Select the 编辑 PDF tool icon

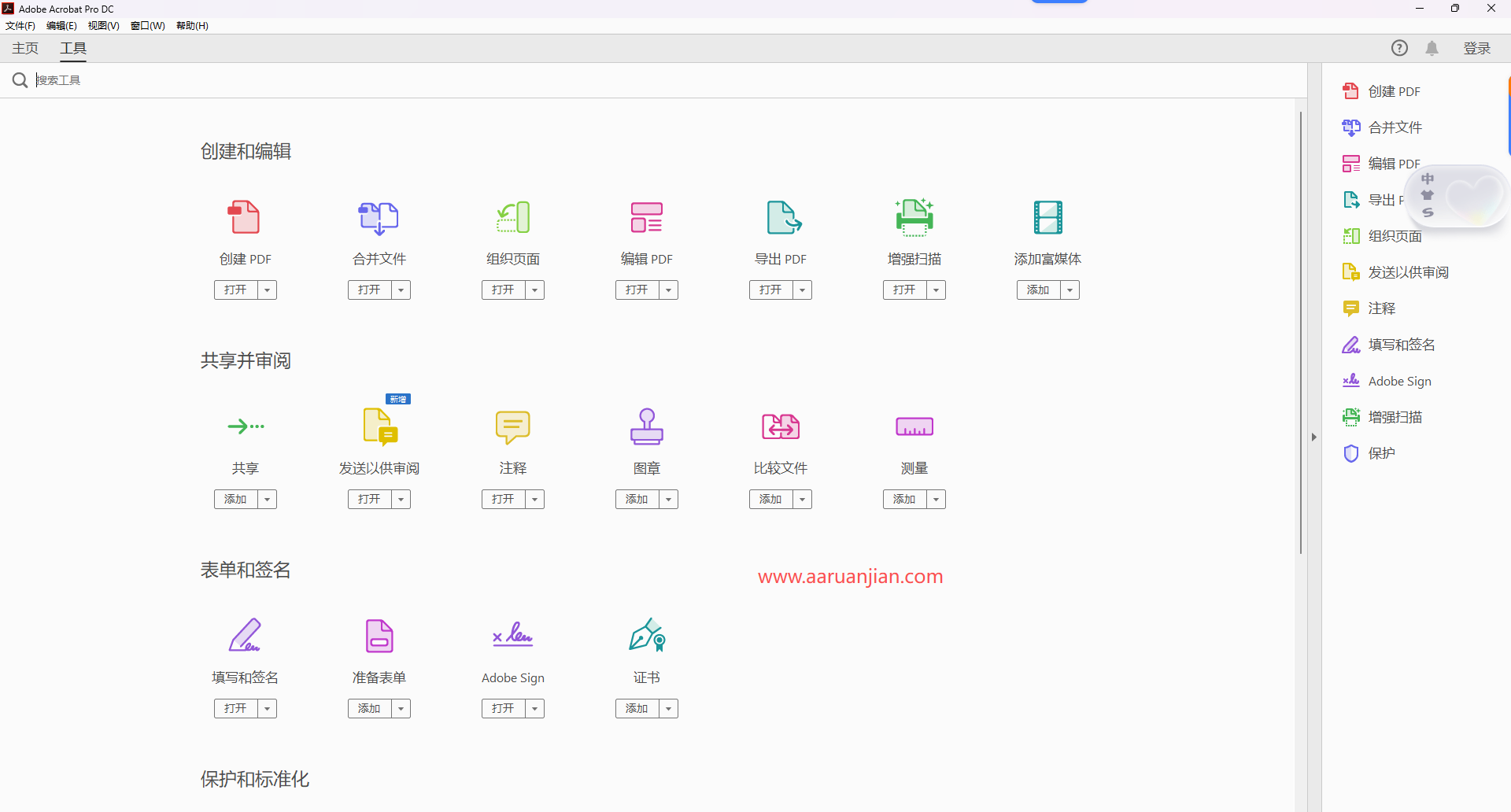tap(646, 218)
